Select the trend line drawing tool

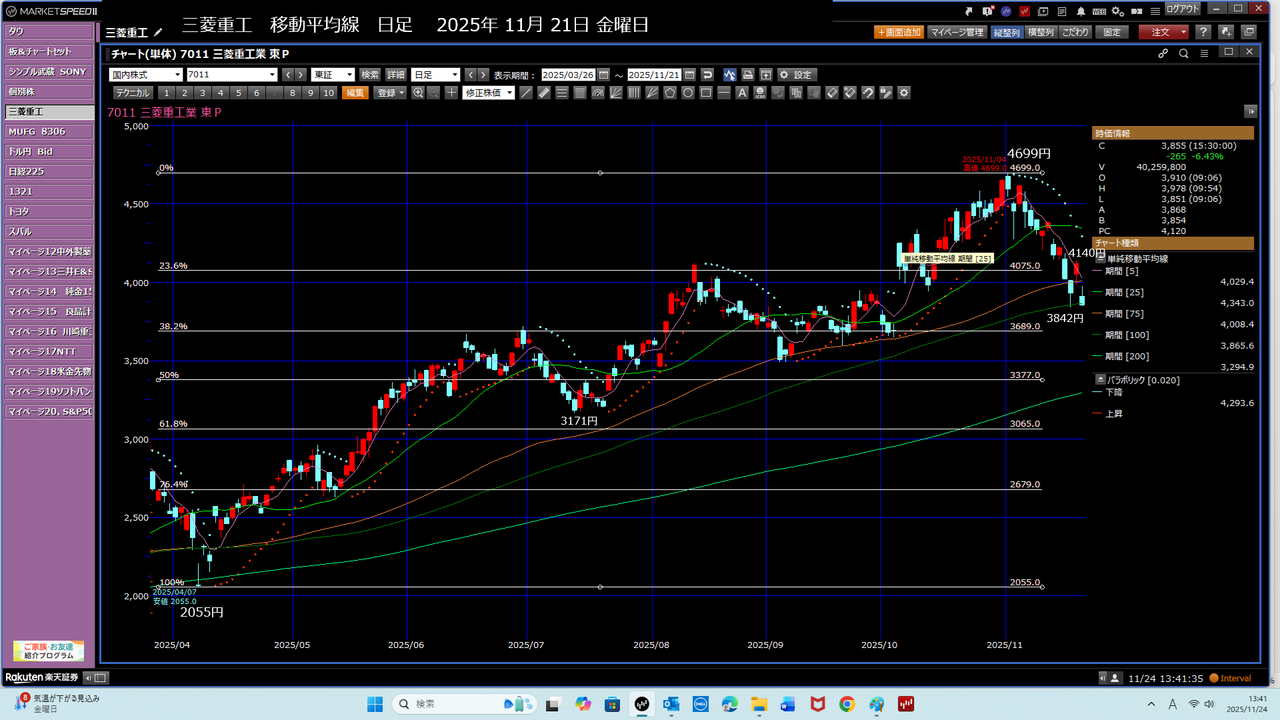[526, 93]
